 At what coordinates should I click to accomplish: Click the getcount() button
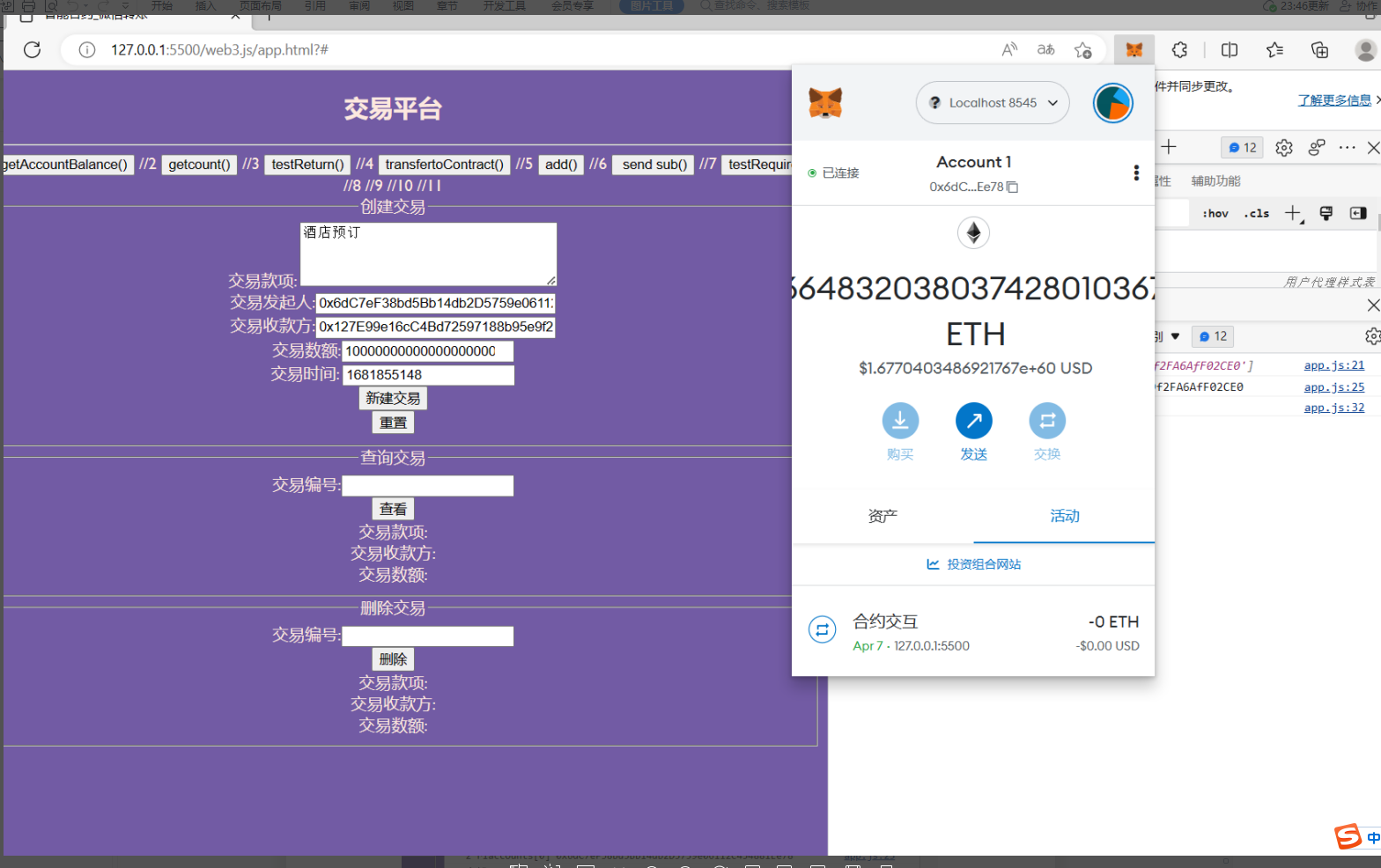(x=200, y=165)
